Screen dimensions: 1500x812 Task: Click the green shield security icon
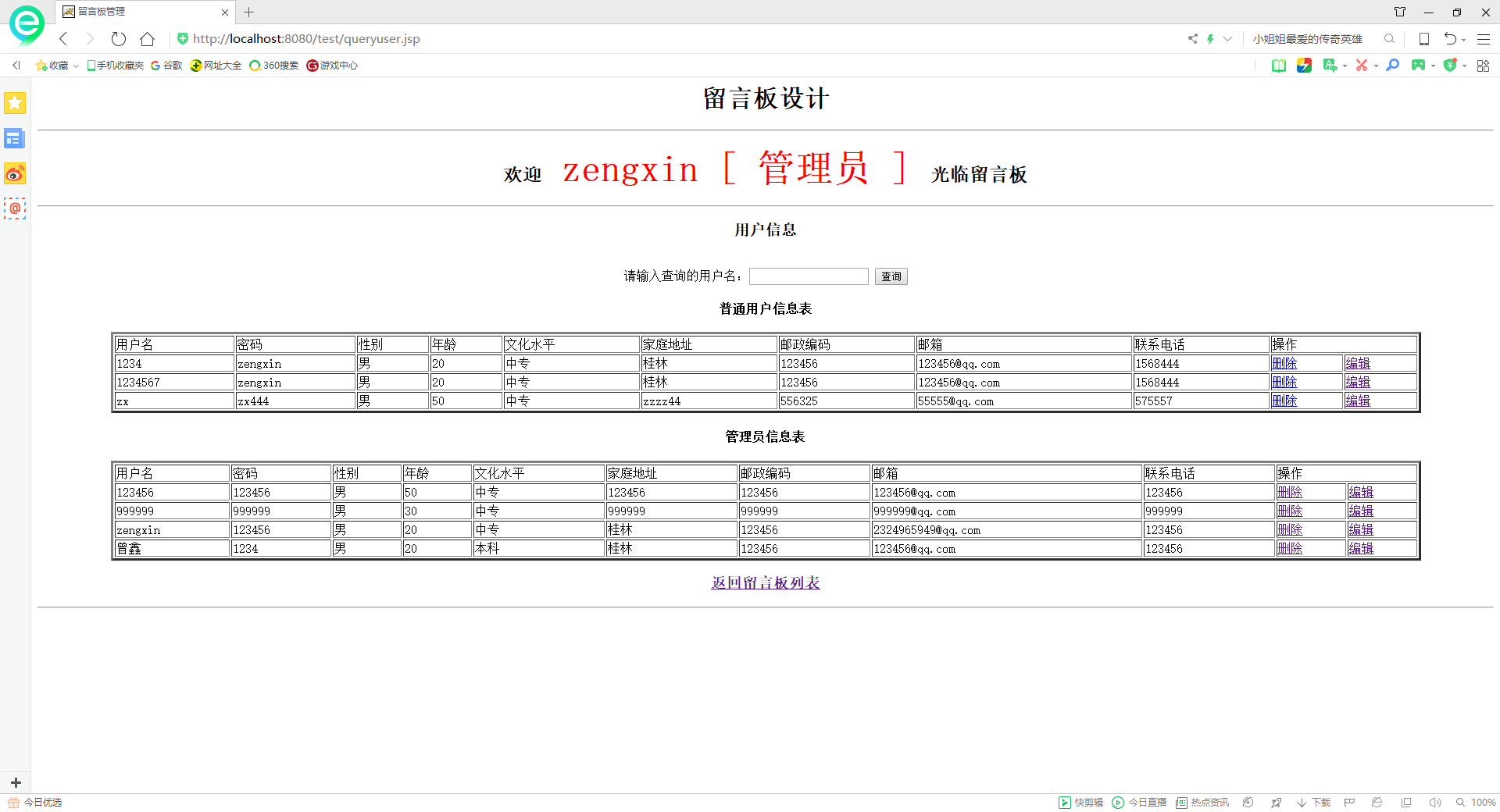[1450, 66]
